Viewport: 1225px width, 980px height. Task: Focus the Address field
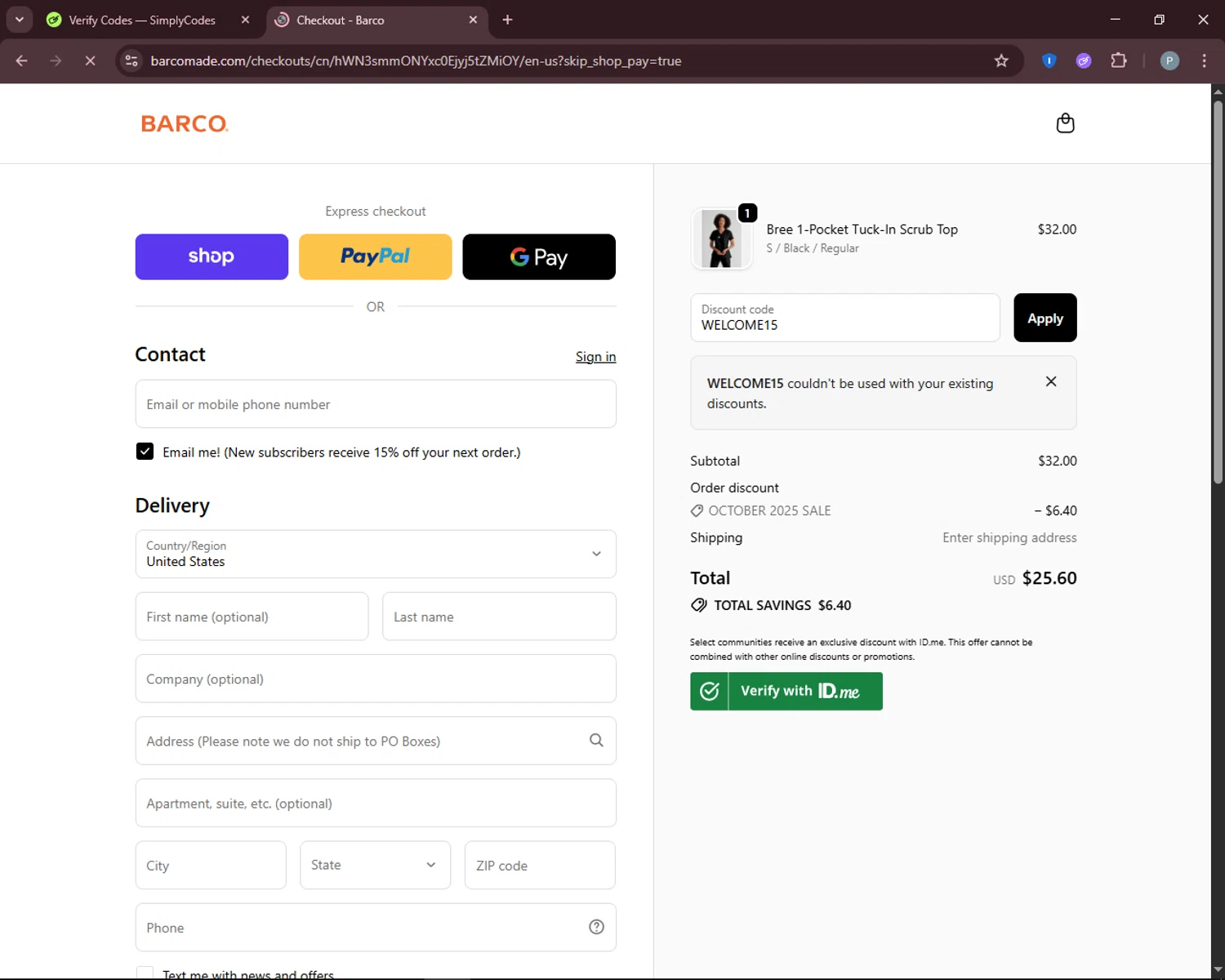376,741
